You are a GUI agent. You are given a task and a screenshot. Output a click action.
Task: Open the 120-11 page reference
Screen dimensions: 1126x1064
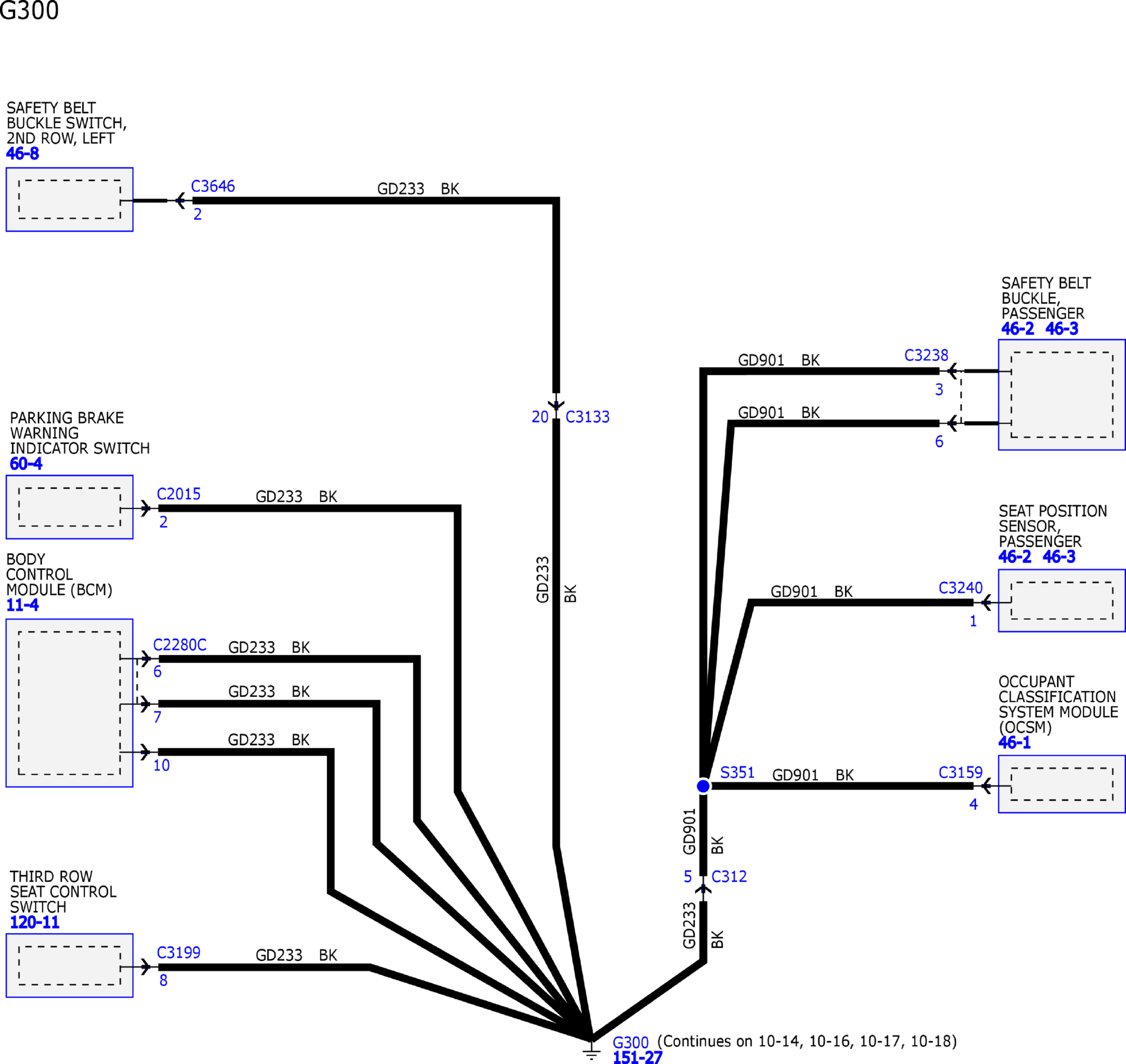click(x=34, y=922)
